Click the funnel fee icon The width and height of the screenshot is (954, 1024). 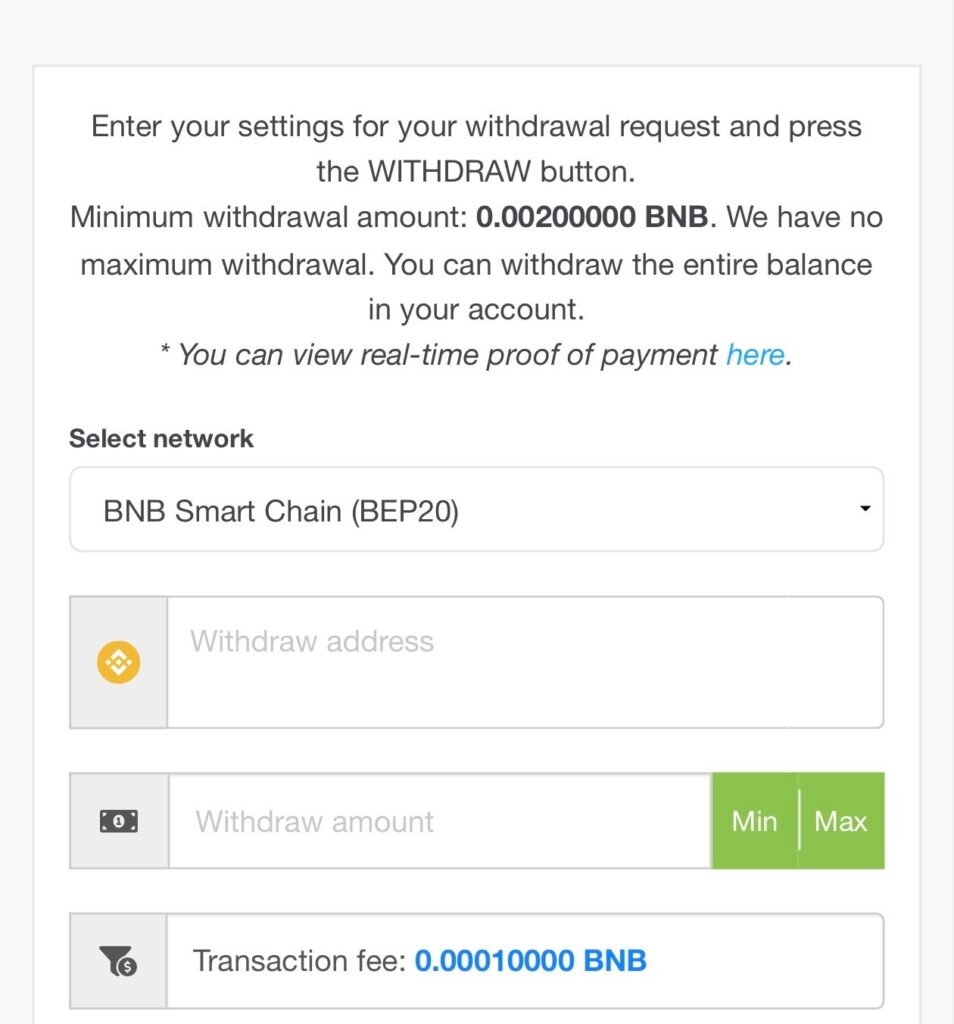119,961
